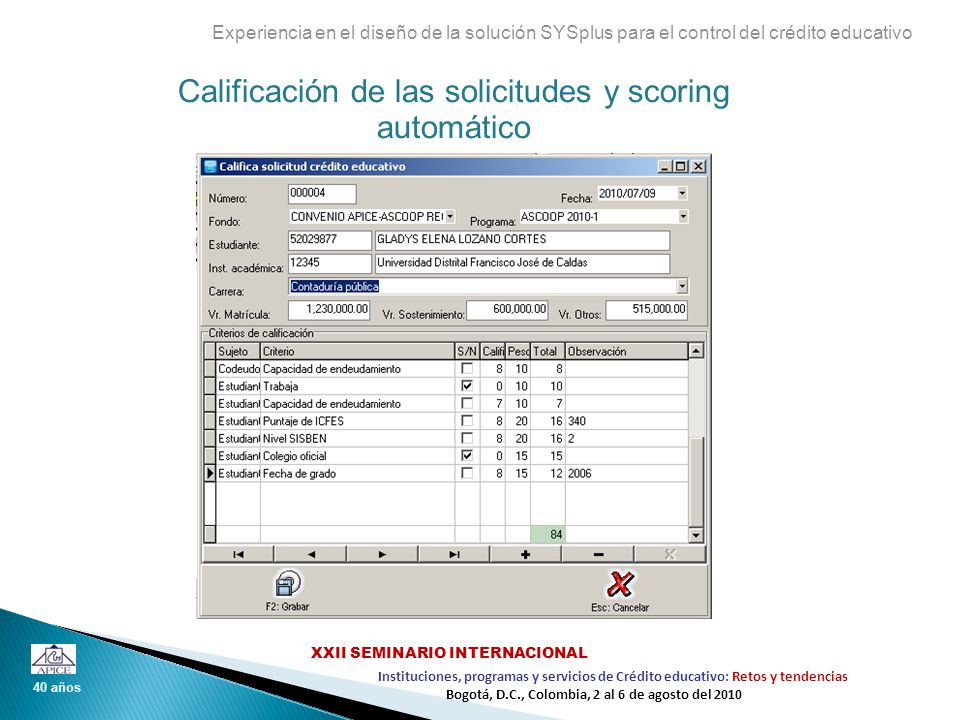
Task: Toggle S/N checkbox for Codeudor Capacidad de endeudamiento
Action: point(467,369)
